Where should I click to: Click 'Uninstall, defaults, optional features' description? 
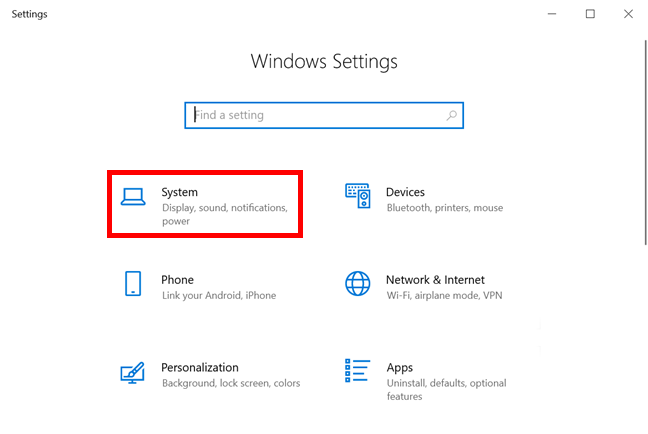[x=446, y=389]
